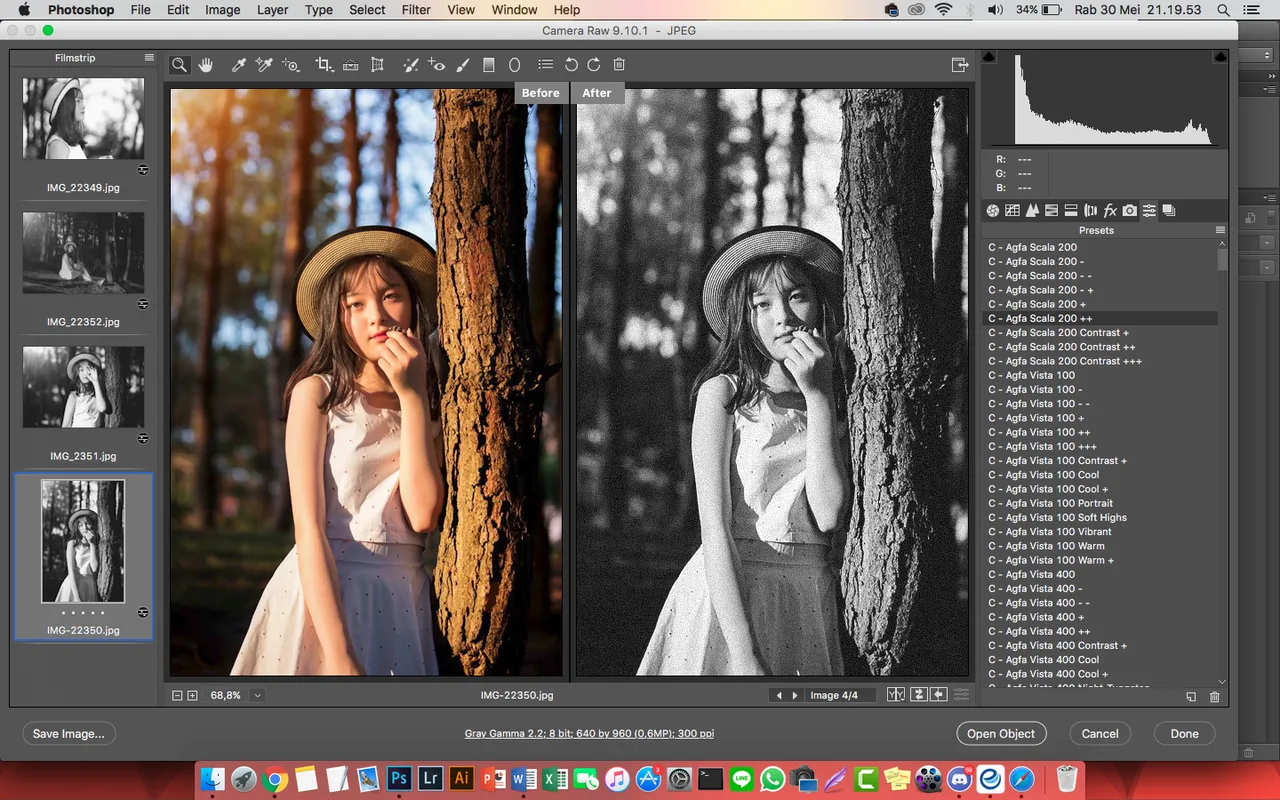
Task: Select the After label above the preview
Action: [x=597, y=93]
